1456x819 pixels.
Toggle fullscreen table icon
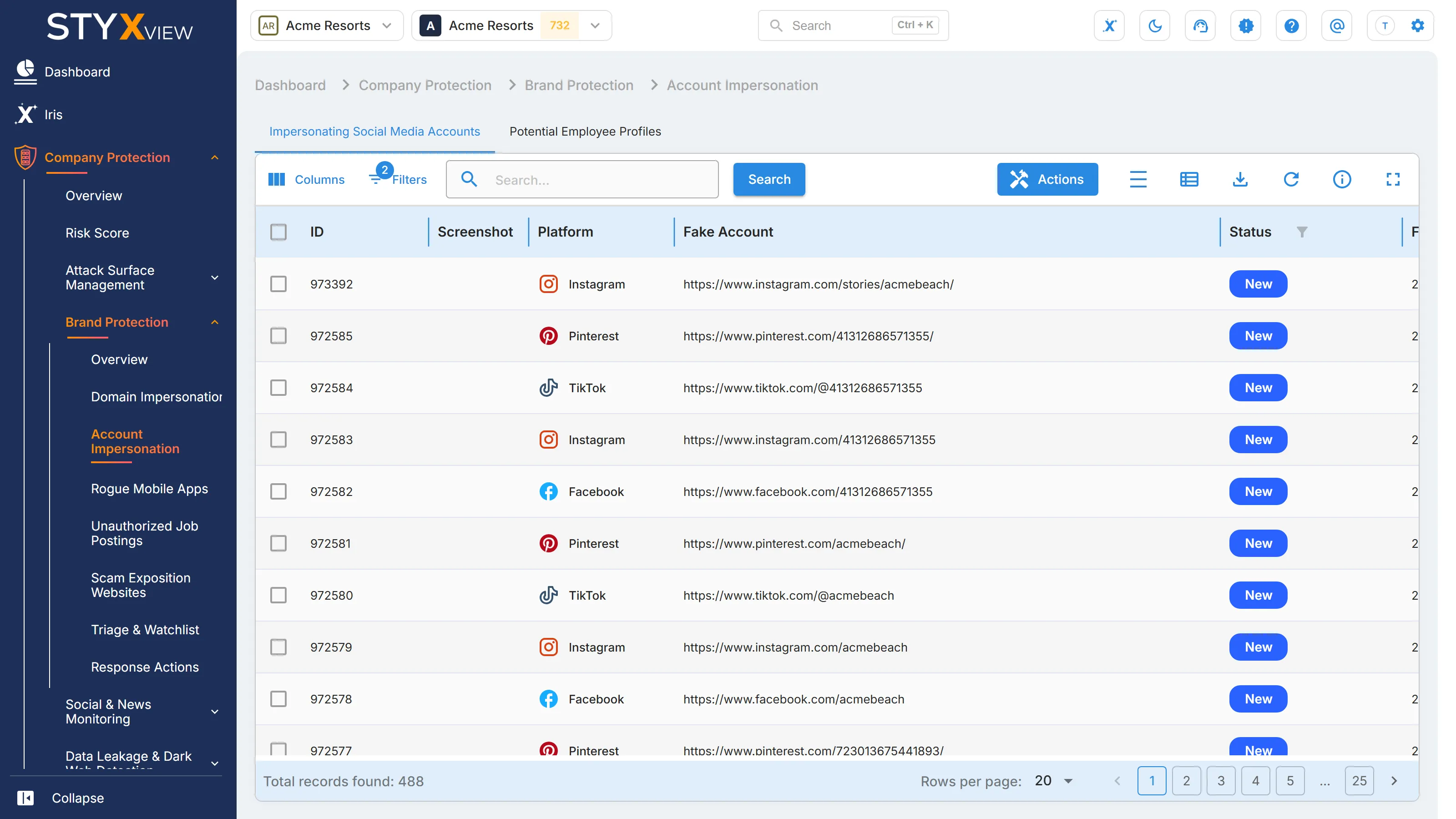[1393, 179]
